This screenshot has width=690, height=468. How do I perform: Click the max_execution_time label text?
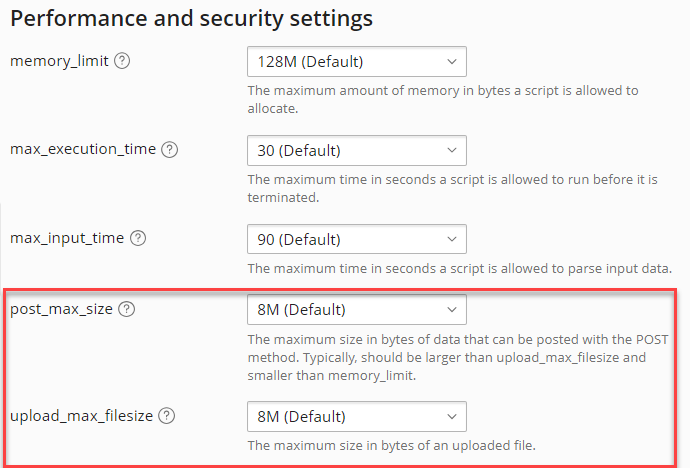[83, 150]
